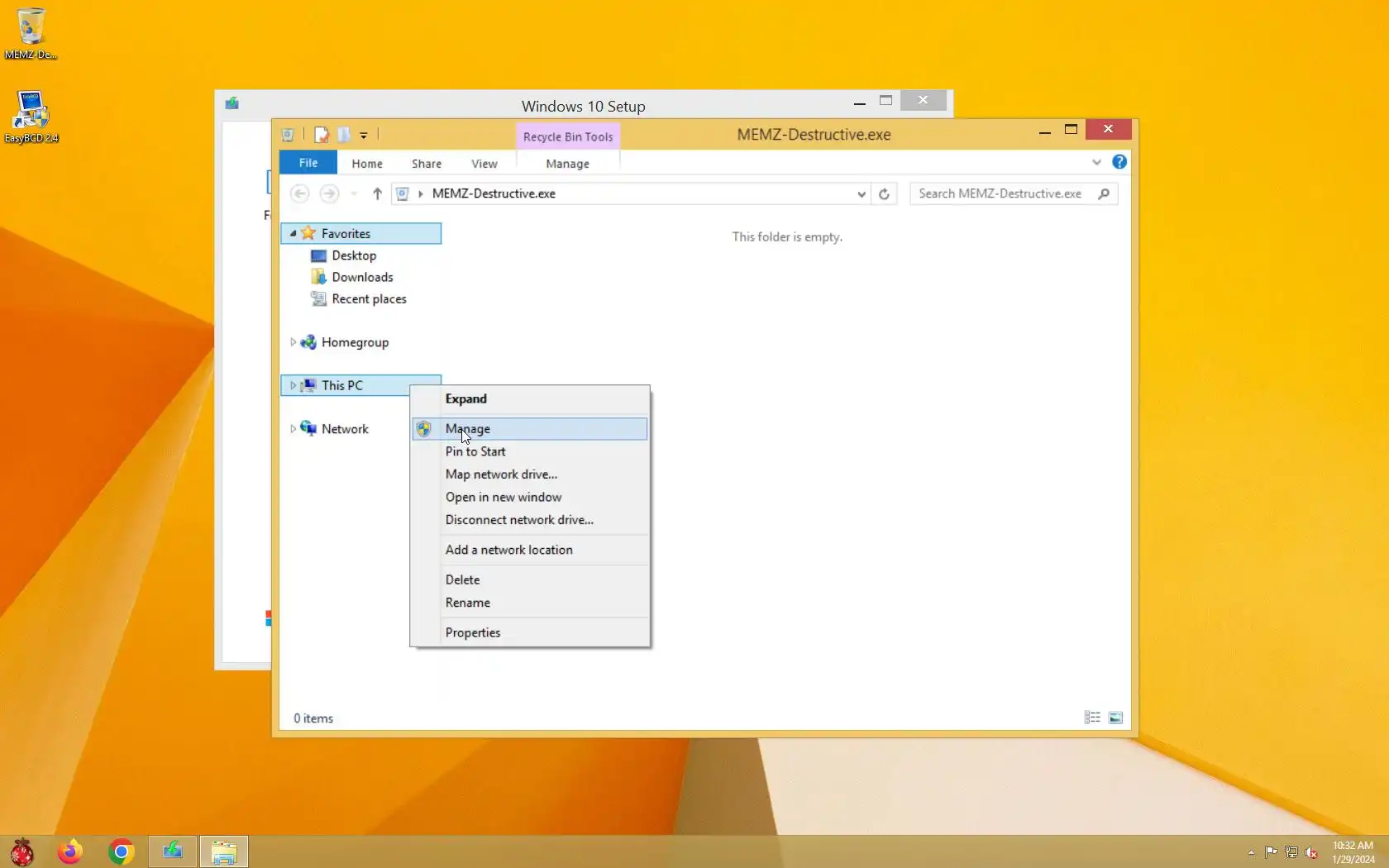The width and height of the screenshot is (1389, 868).
Task: Open Action Center flag icon
Action: [x=1271, y=852]
